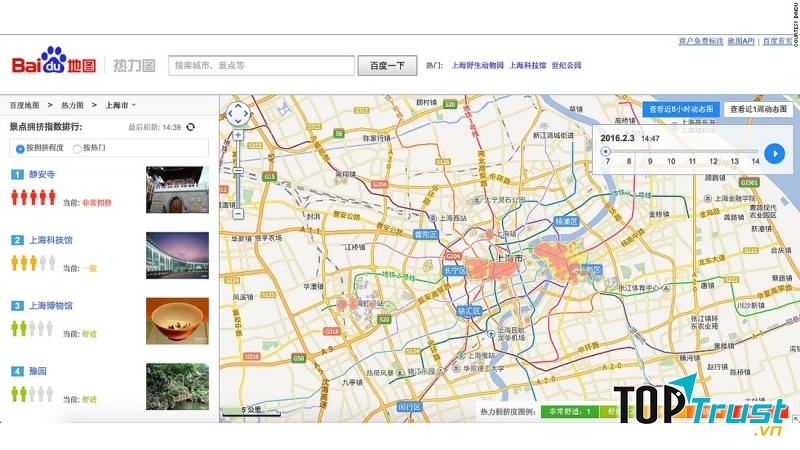Click the 非常舒适: 1 green legend swatch
Screen dimensions: 800x450
point(570,411)
